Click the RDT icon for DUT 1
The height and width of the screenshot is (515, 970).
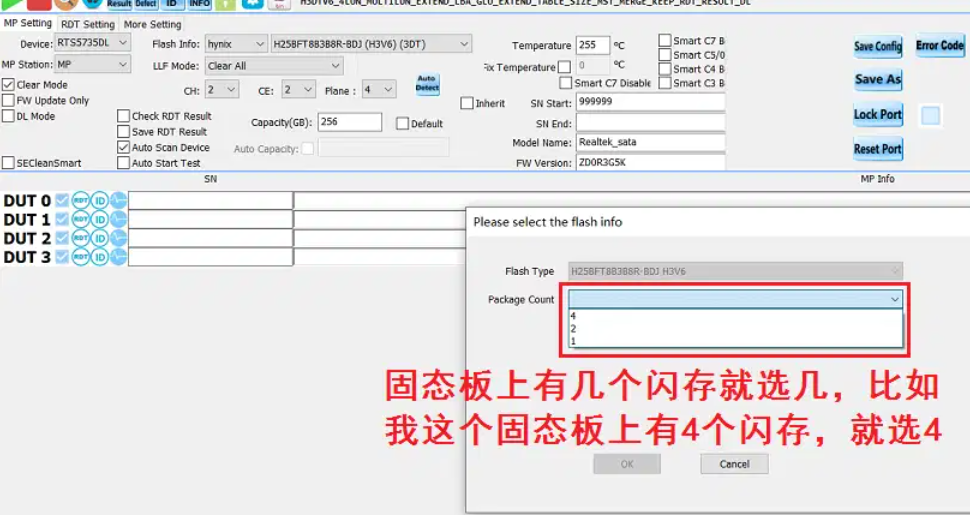[x=80, y=219]
